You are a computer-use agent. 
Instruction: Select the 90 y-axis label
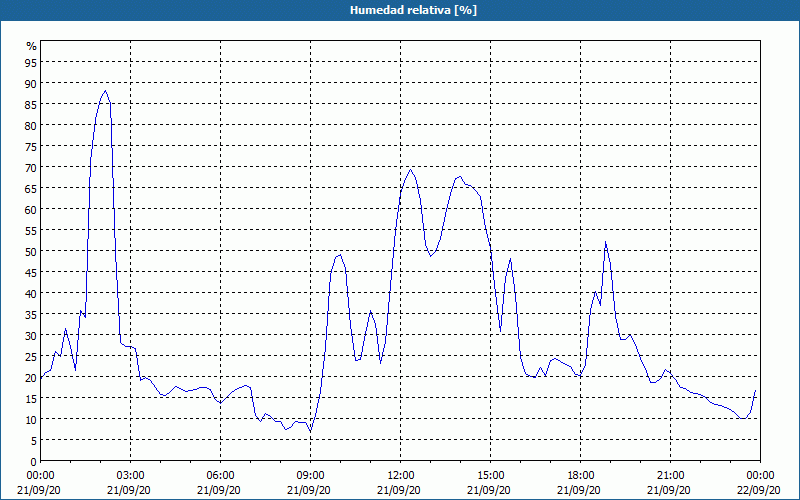[31, 83]
